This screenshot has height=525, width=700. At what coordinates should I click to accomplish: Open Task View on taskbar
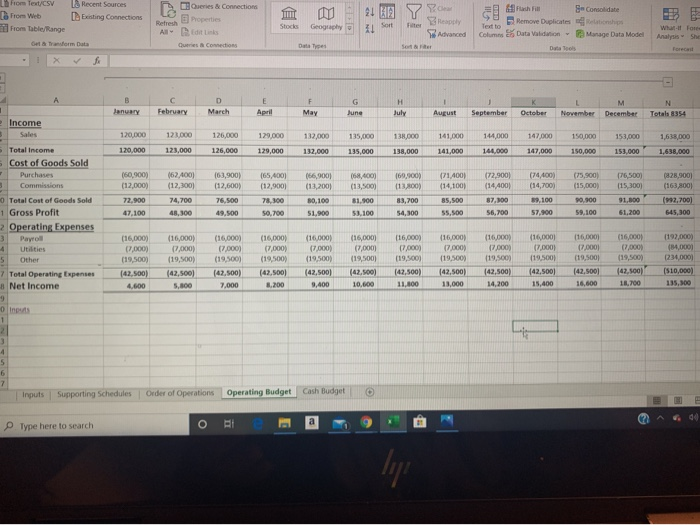[x=229, y=424]
